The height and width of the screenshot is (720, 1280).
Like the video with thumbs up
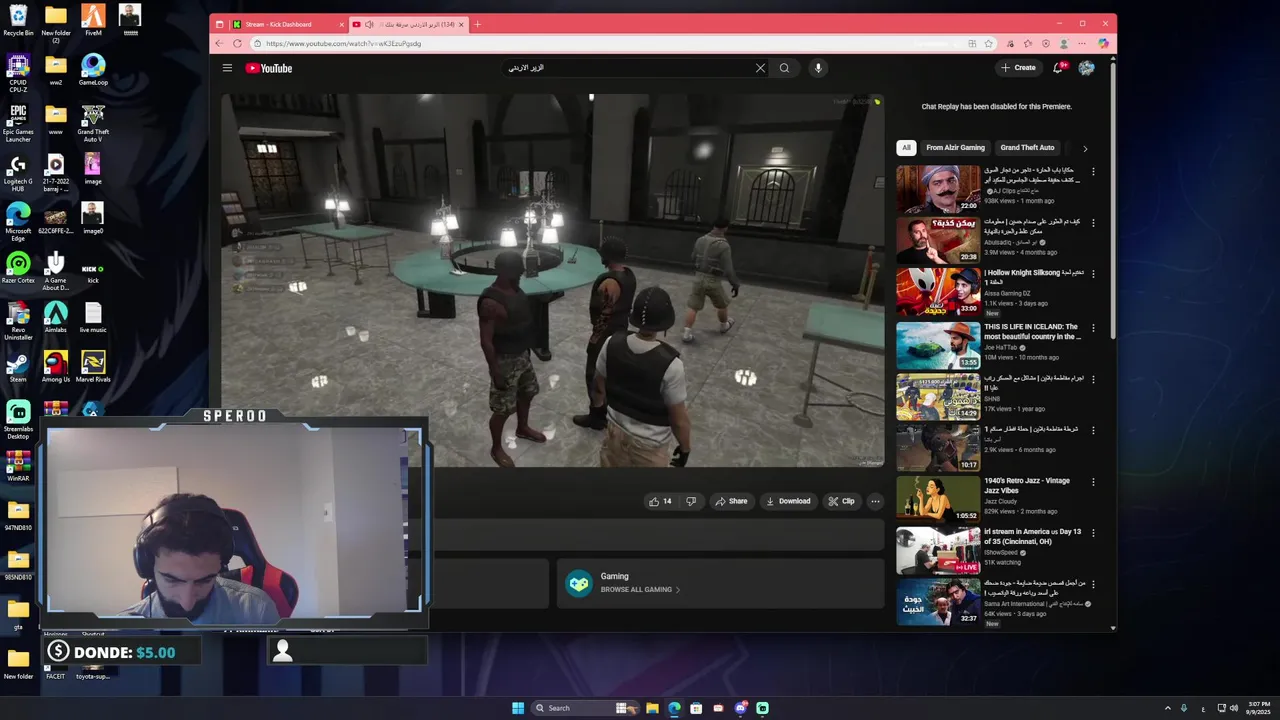(x=660, y=501)
